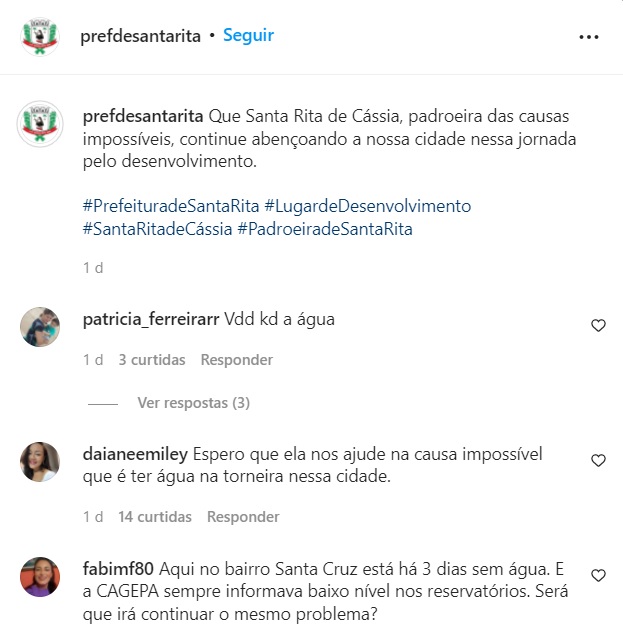Viewport: 623px width, 637px height.
Task: Like fabimf80's comment with heart icon
Action: pyautogui.click(x=598, y=575)
